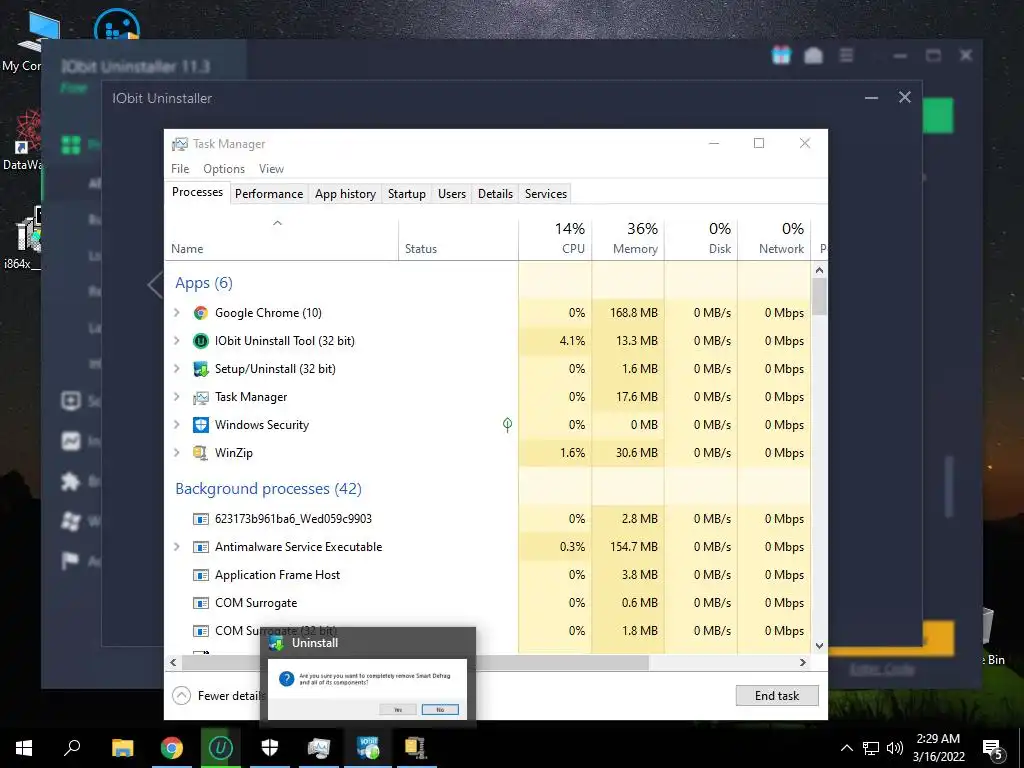Click No in the Uninstall dialog
The width and height of the screenshot is (1024, 768).
[x=440, y=710]
